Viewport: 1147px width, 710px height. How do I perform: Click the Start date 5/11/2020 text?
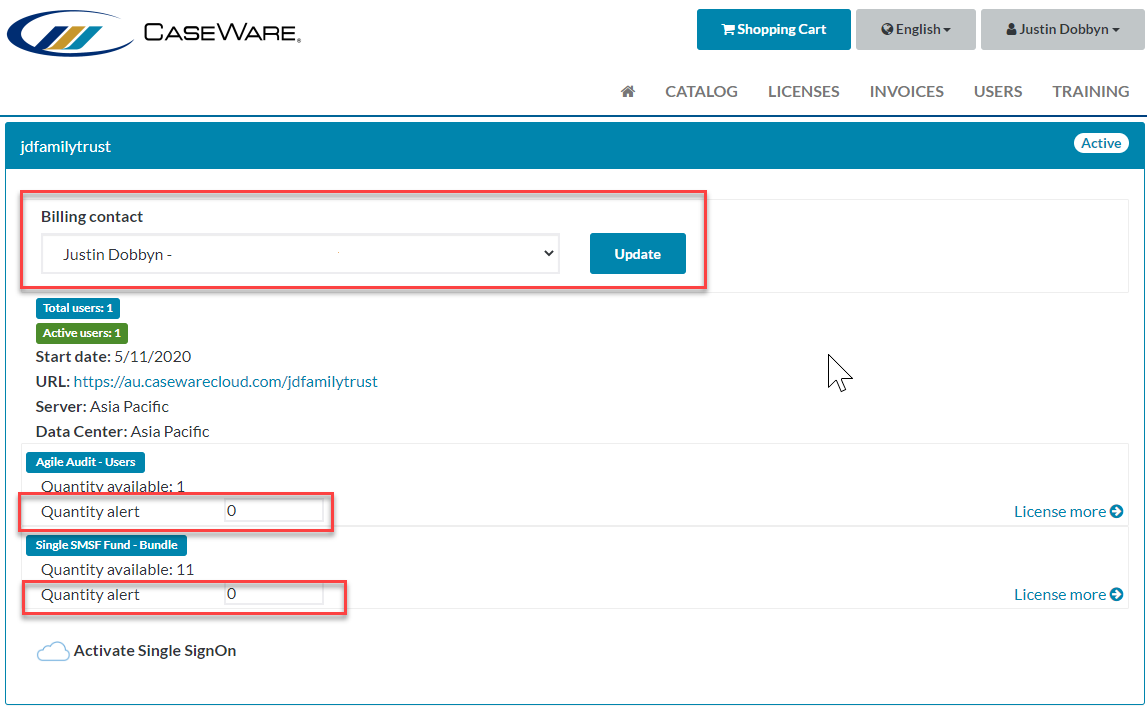pyautogui.click(x=113, y=357)
